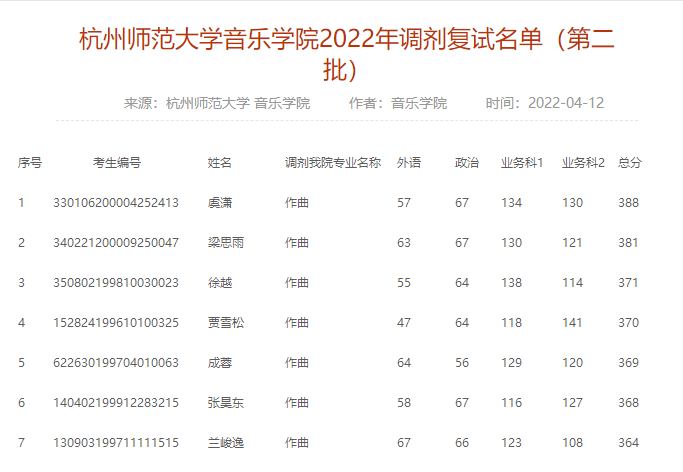Click 外语 score 58
The width and height of the screenshot is (683, 472).
(404, 403)
